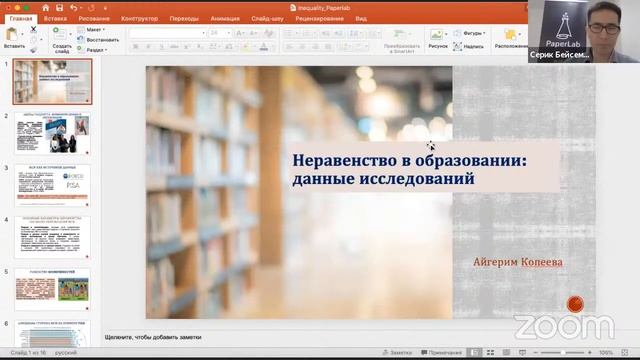Toggle Strikethrough formatting

pos(174,47)
